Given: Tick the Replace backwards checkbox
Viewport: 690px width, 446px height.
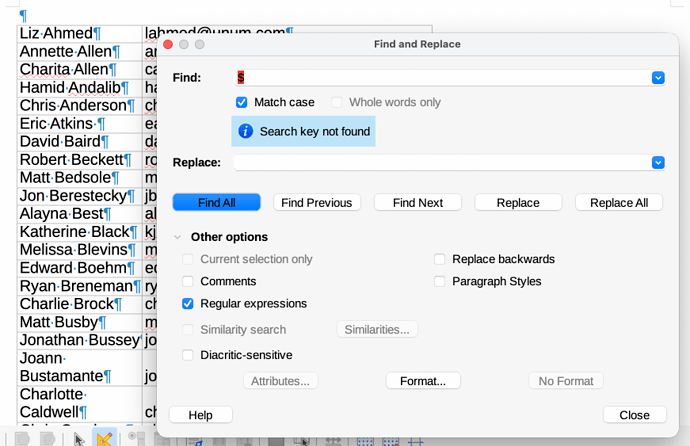Looking at the screenshot, I should [440, 259].
